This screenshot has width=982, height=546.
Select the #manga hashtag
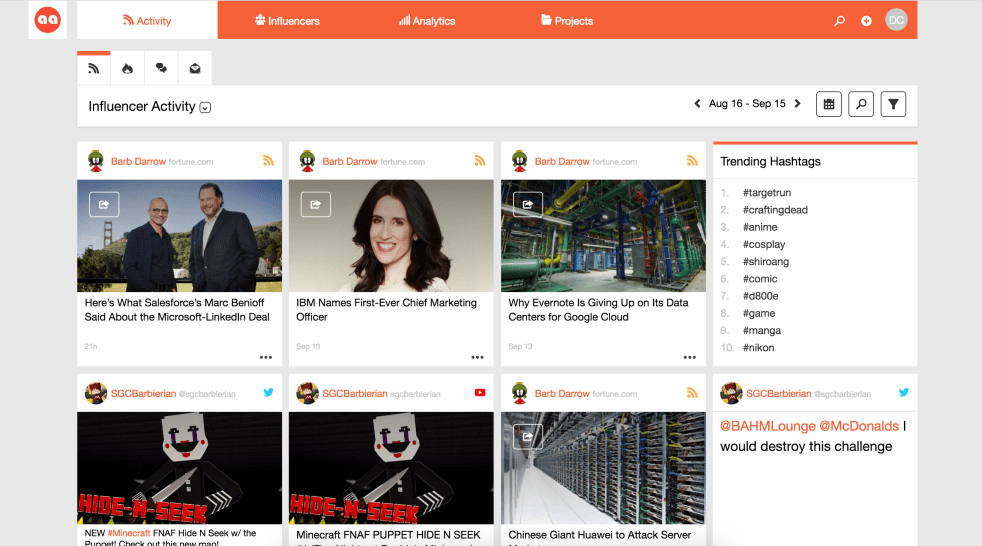pyautogui.click(x=762, y=331)
